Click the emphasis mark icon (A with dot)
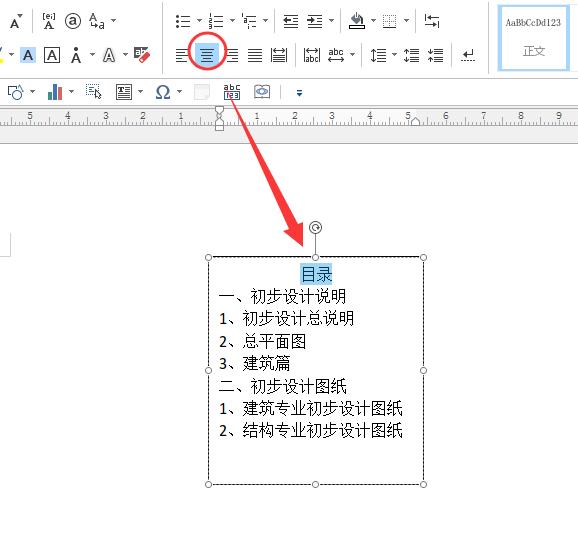This screenshot has width=578, height=536. pos(76,55)
